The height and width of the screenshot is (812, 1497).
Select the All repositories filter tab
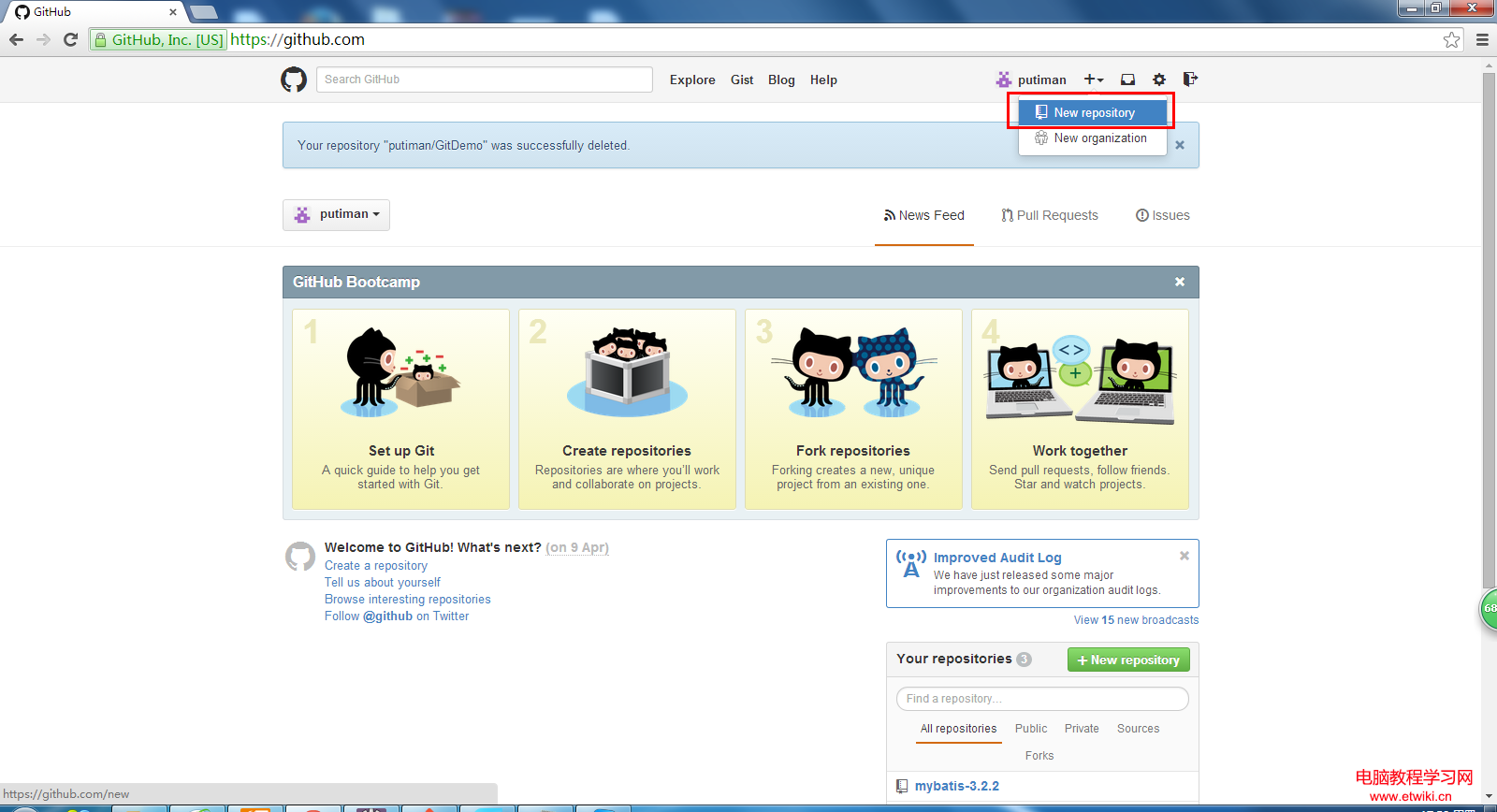coord(958,729)
